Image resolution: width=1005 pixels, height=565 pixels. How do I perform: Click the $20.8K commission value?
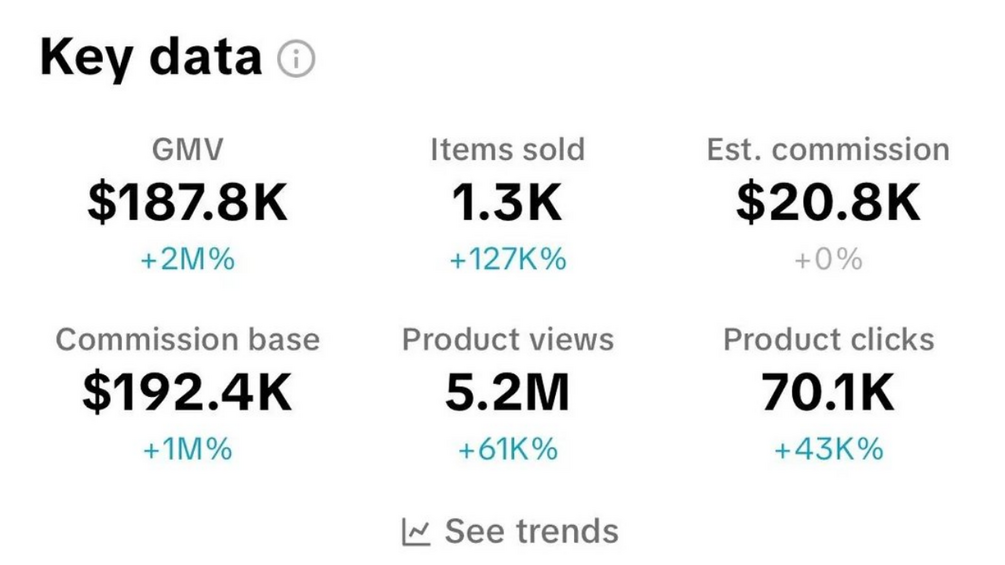[828, 202]
